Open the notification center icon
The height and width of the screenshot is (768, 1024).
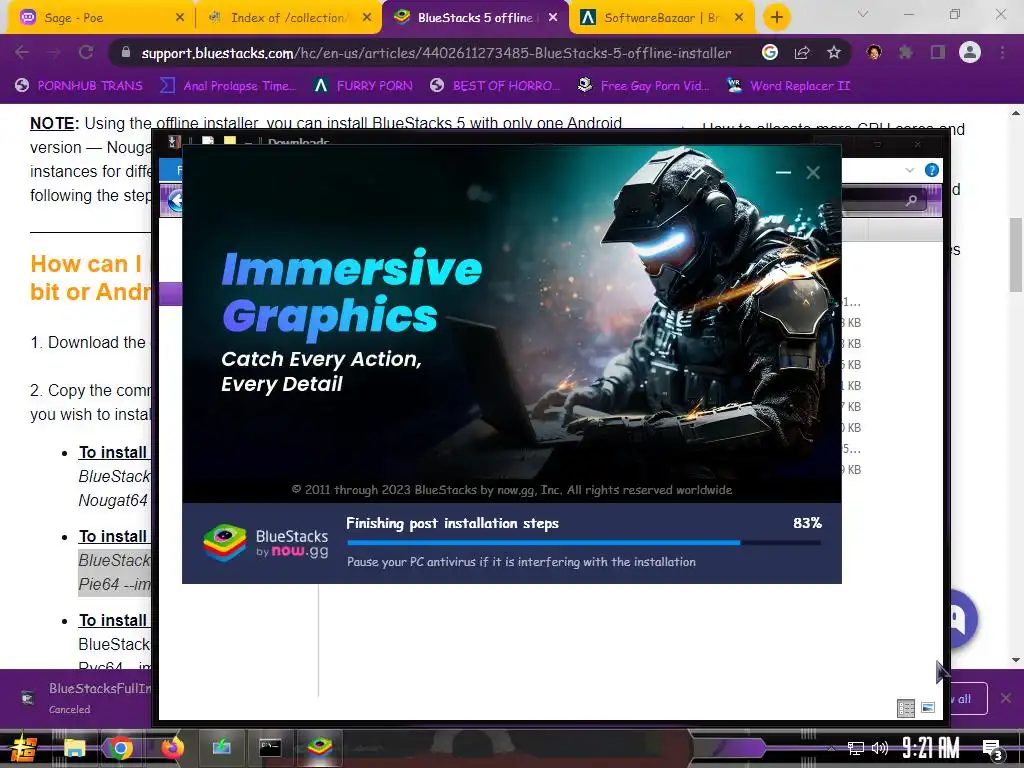click(992, 749)
